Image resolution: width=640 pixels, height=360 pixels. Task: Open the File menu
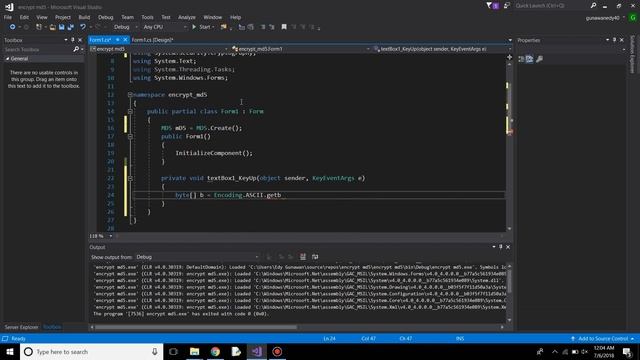[8, 17]
